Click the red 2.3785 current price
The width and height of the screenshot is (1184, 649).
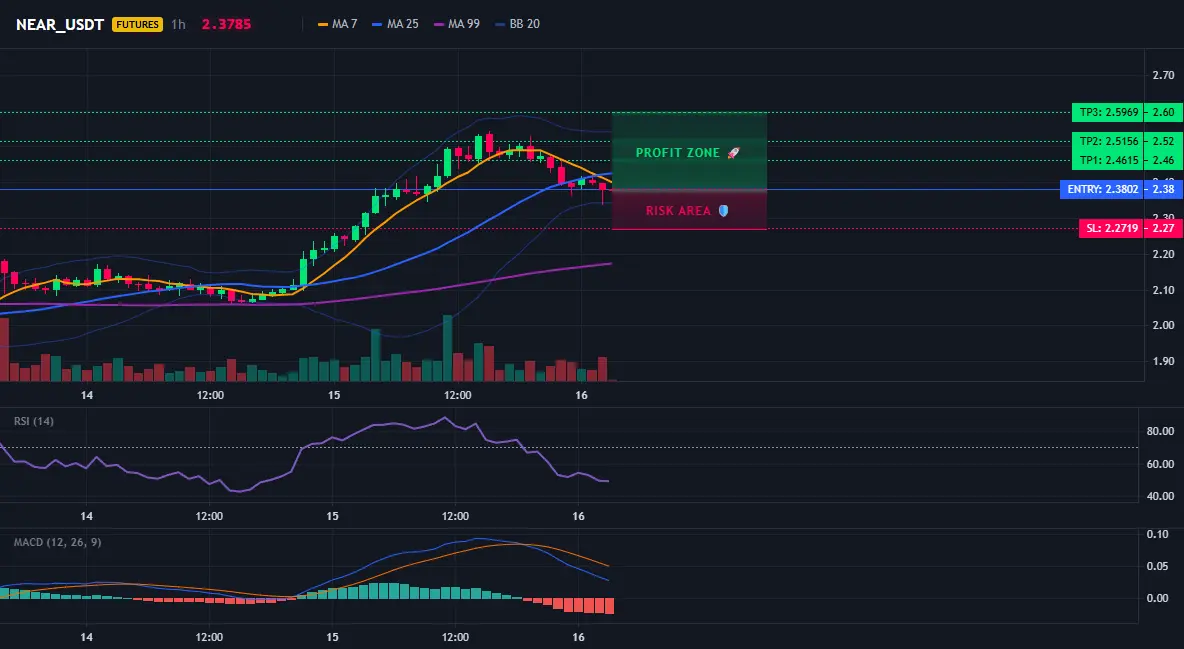(227, 24)
